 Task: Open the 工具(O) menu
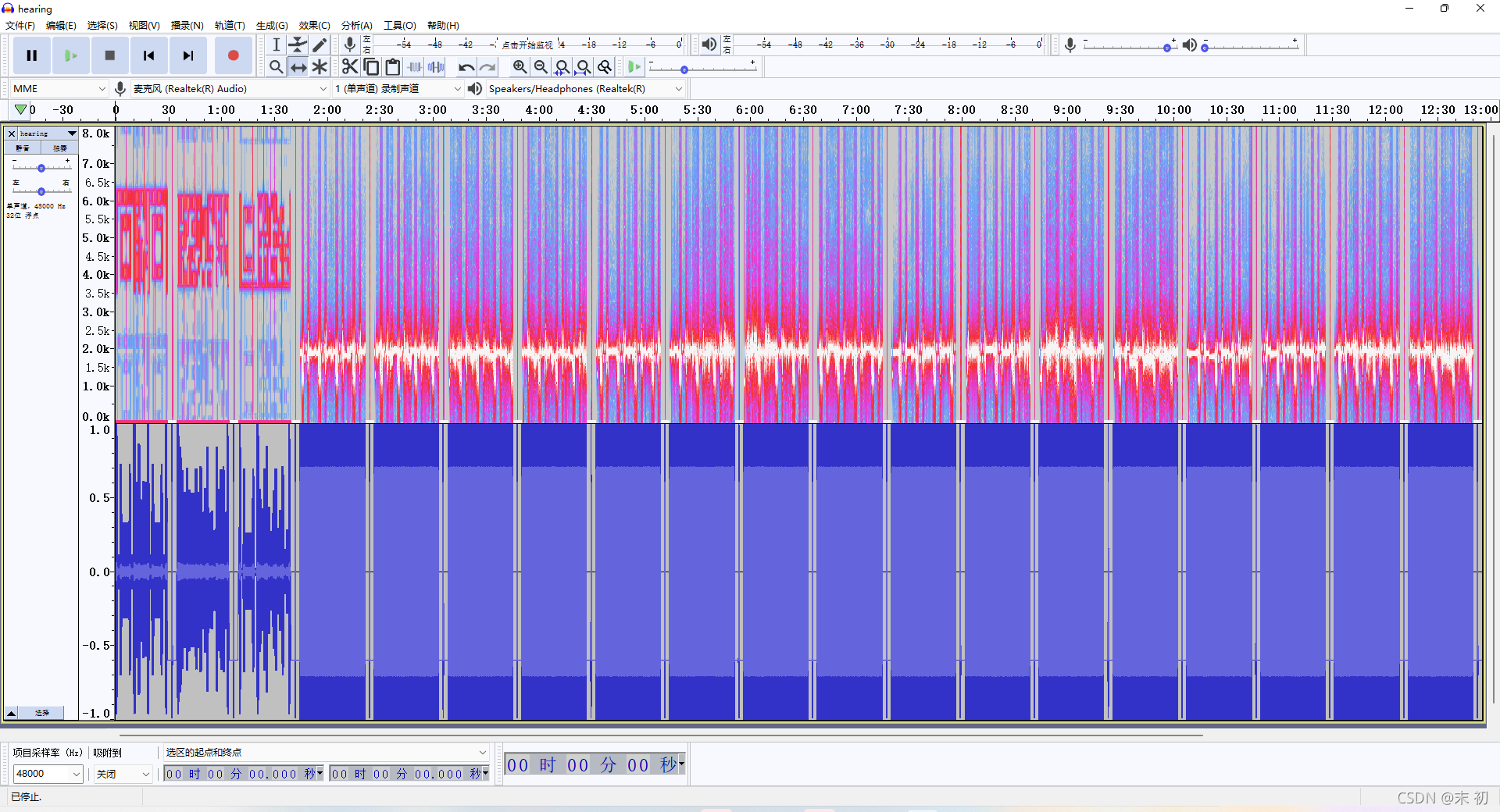coord(400,26)
